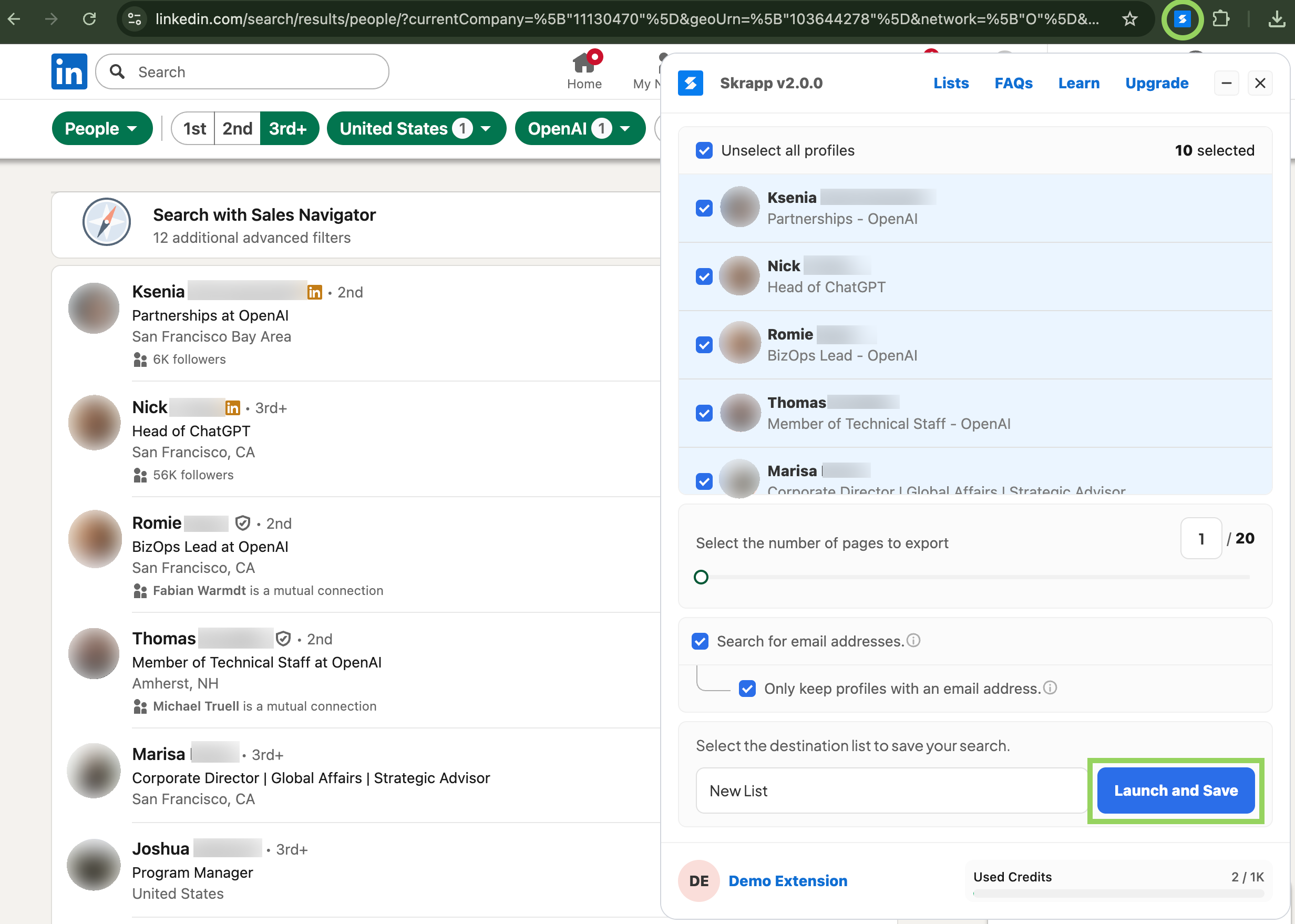Viewport: 1295px width, 924px height.
Task: Open the Lists tab in Skrapp
Action: click(951, 83)
